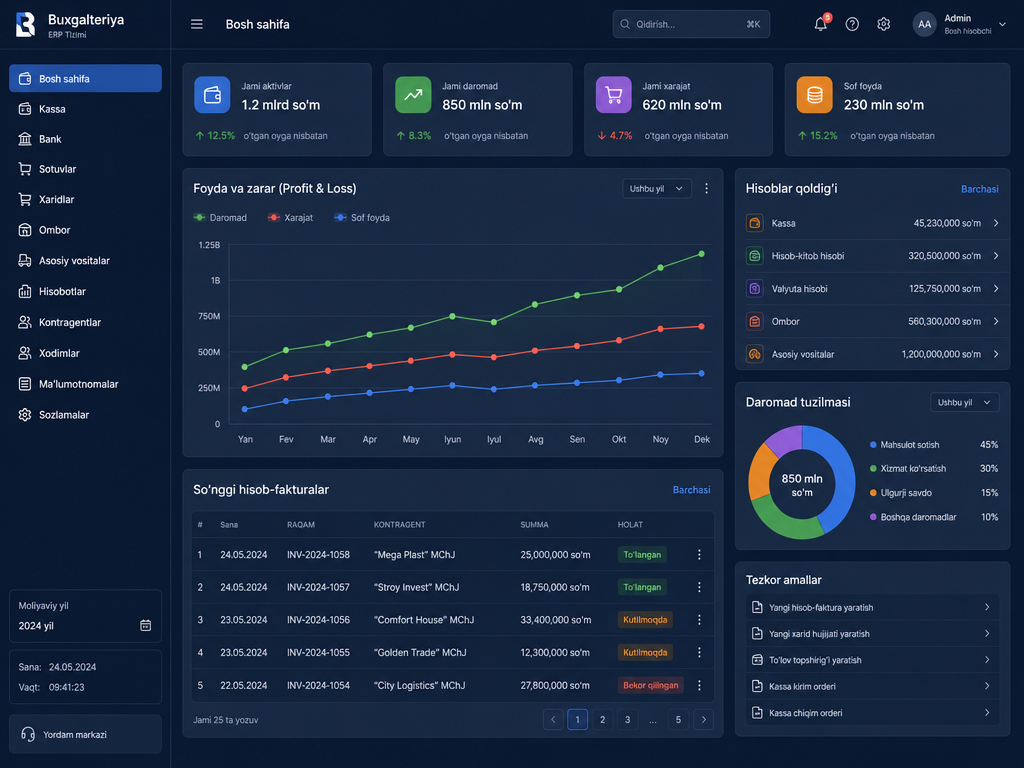The image size is (1024, 768).
Task: Go to page 2 of invoices
Action: click(x=602, y=720)
